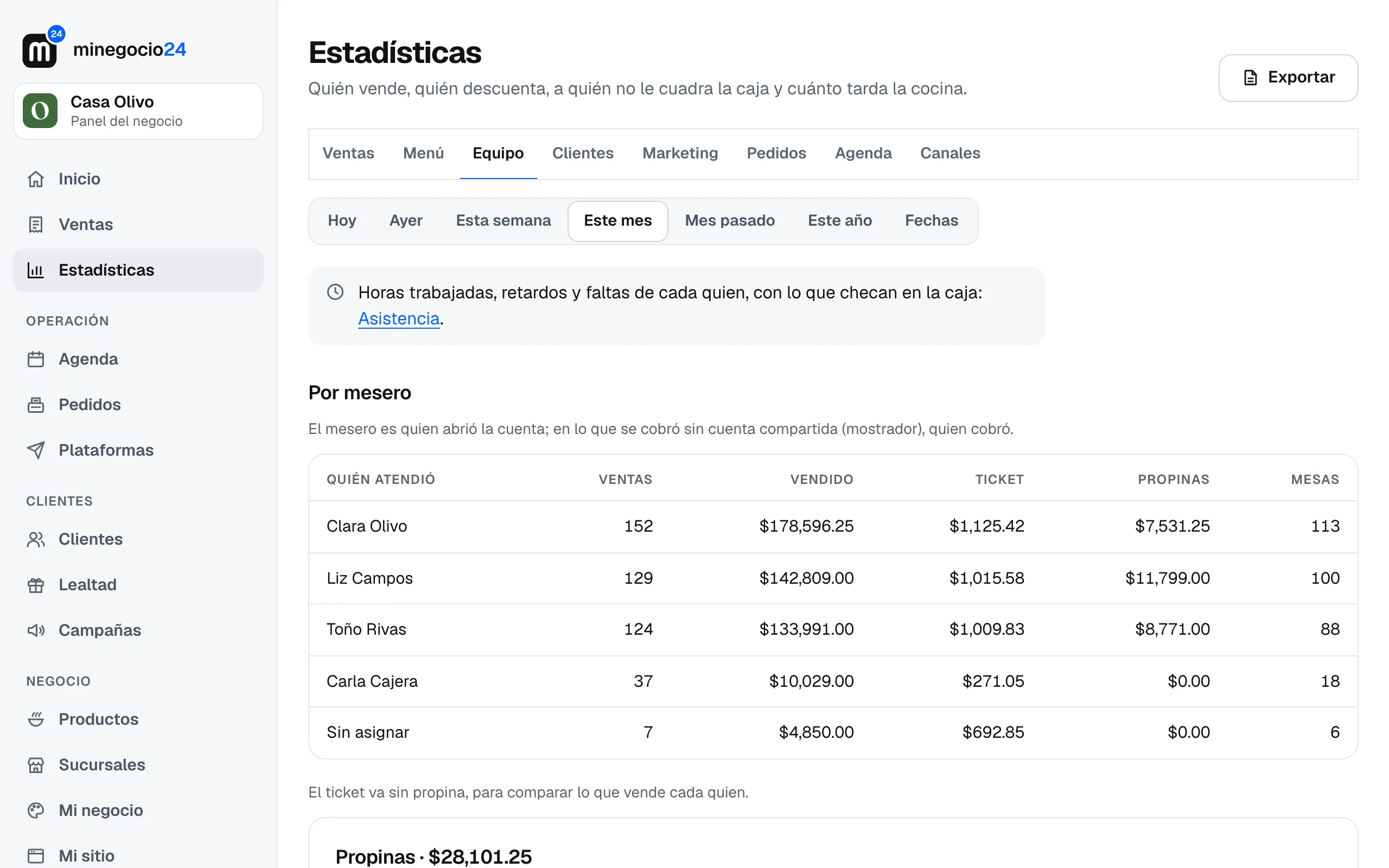Viewport: 1389px width, 868px height.
Task: Click the Toño Rivas row name
Action: [x=366, y=630]
